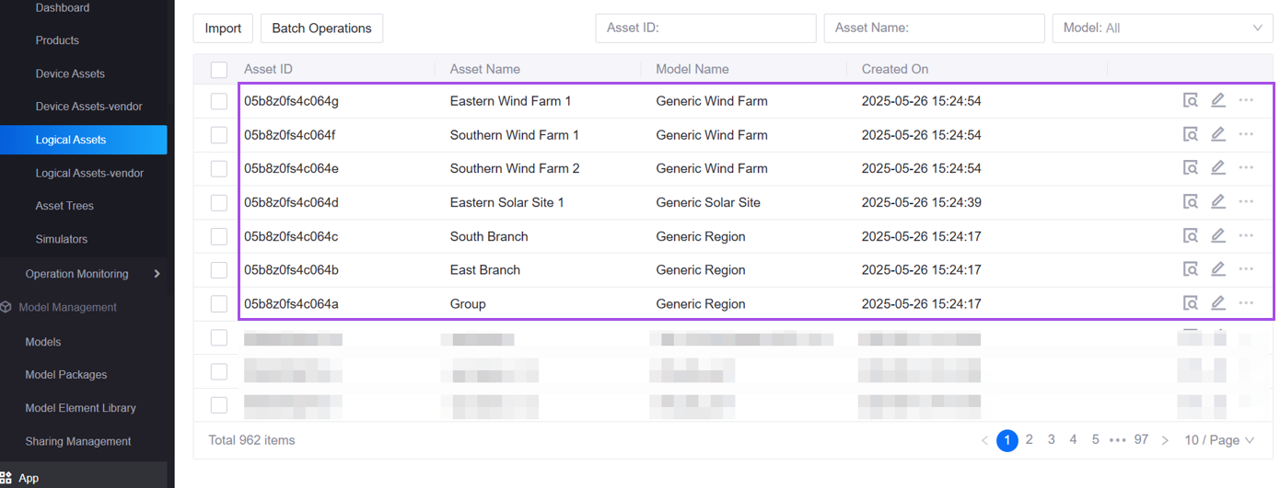
Task: Focus the Asset ID search field
Action: [x=706, y=28]
